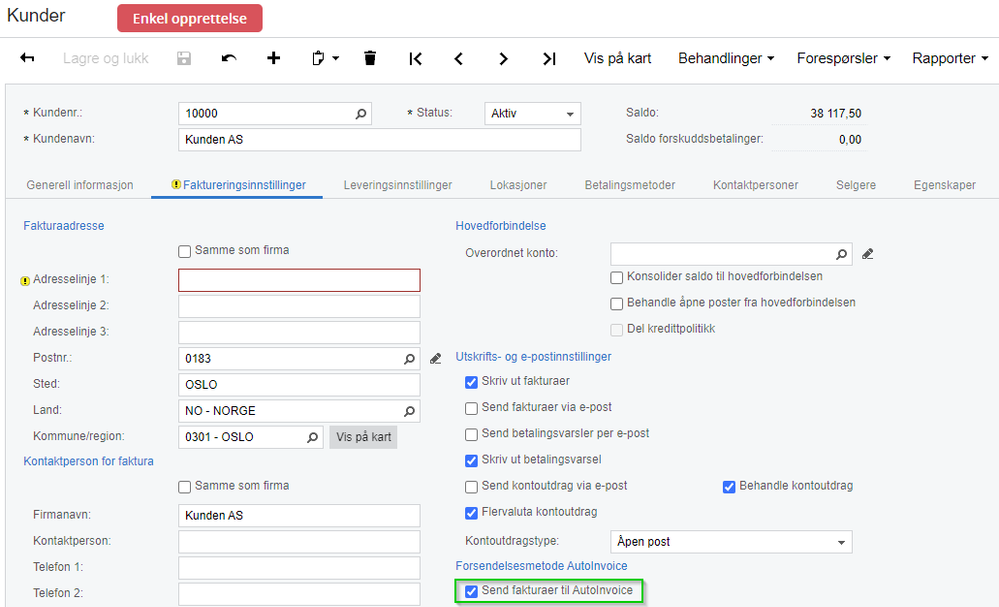Click the back arrow icon in toolbar

point(27,58)
